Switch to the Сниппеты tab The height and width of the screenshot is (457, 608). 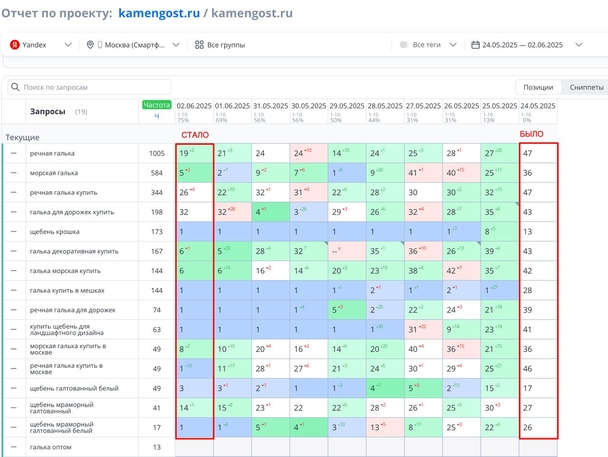[586, 88]
